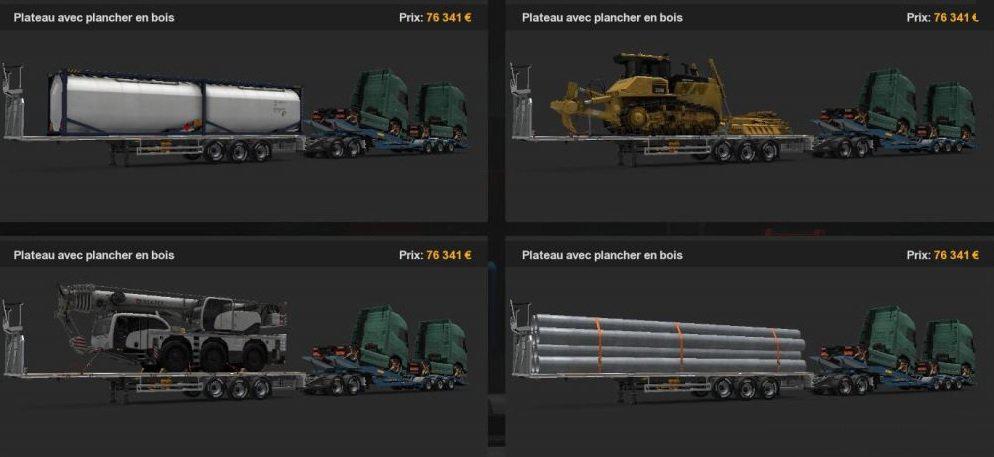Click trailer wheels under the tank container
Screen dimensions: 994x457
237,151
